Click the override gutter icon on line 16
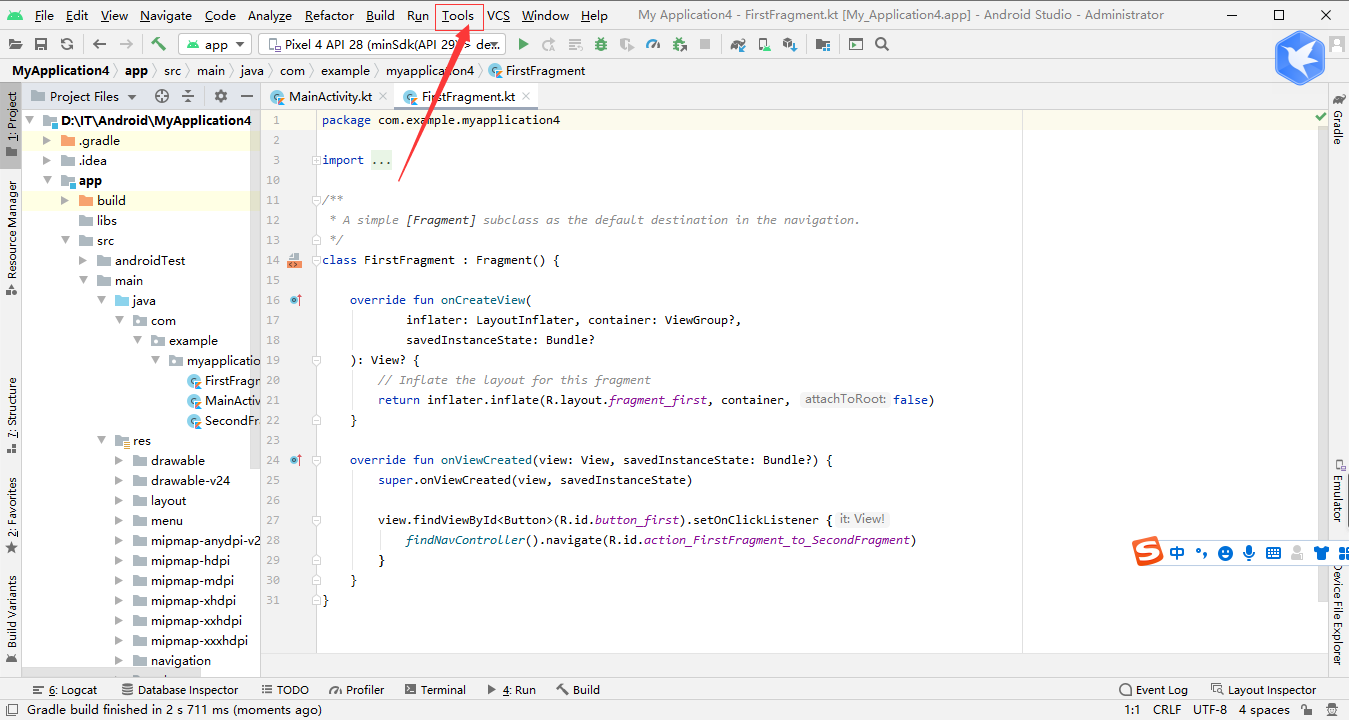Image resolution: width=1349 pixels, height=720 pixels. point(295,300)
